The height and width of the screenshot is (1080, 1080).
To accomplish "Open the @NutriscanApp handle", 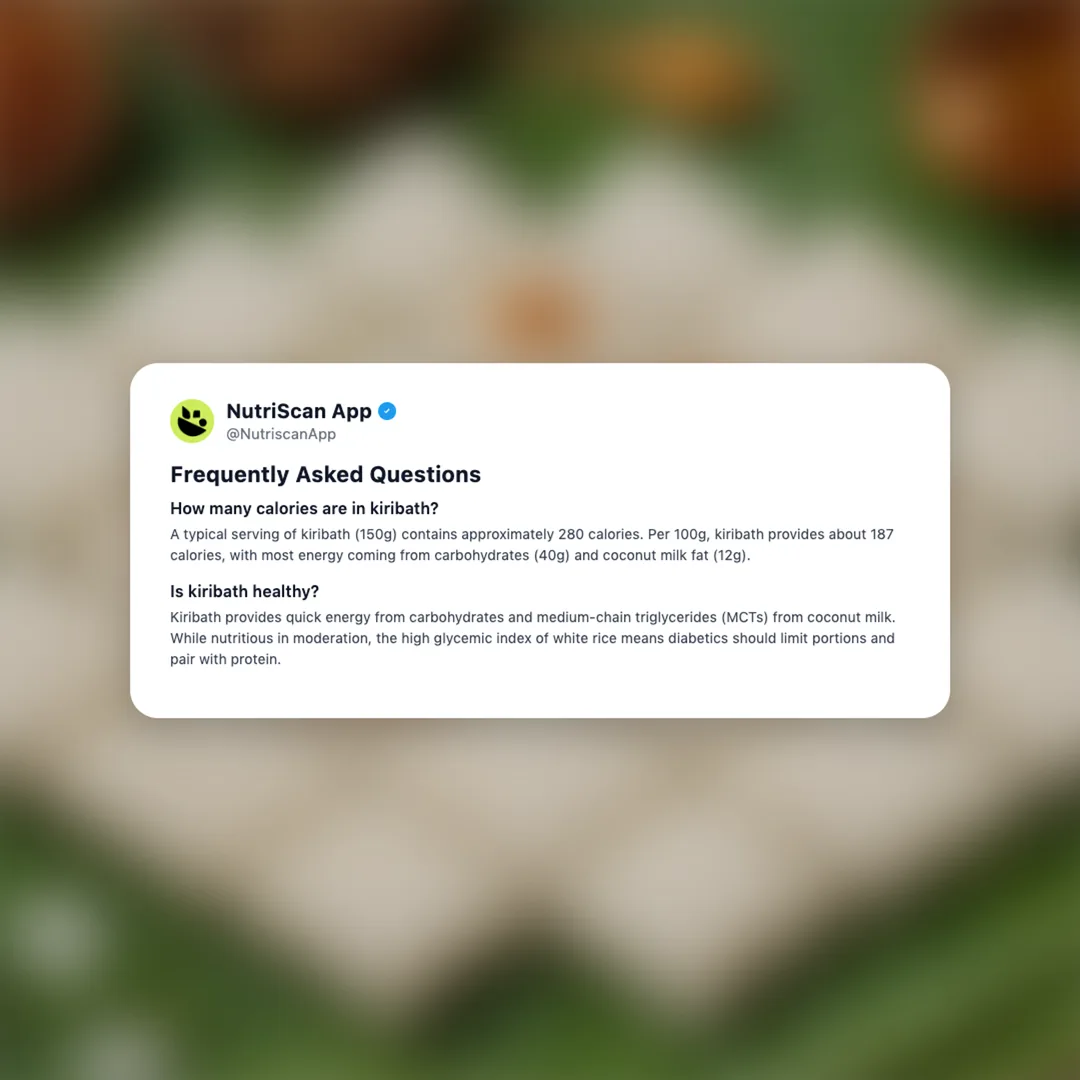I will [x=281, y=434].
